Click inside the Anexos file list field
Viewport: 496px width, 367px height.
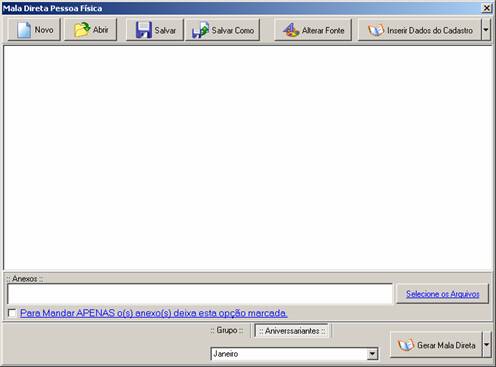[x=200, y=294]
